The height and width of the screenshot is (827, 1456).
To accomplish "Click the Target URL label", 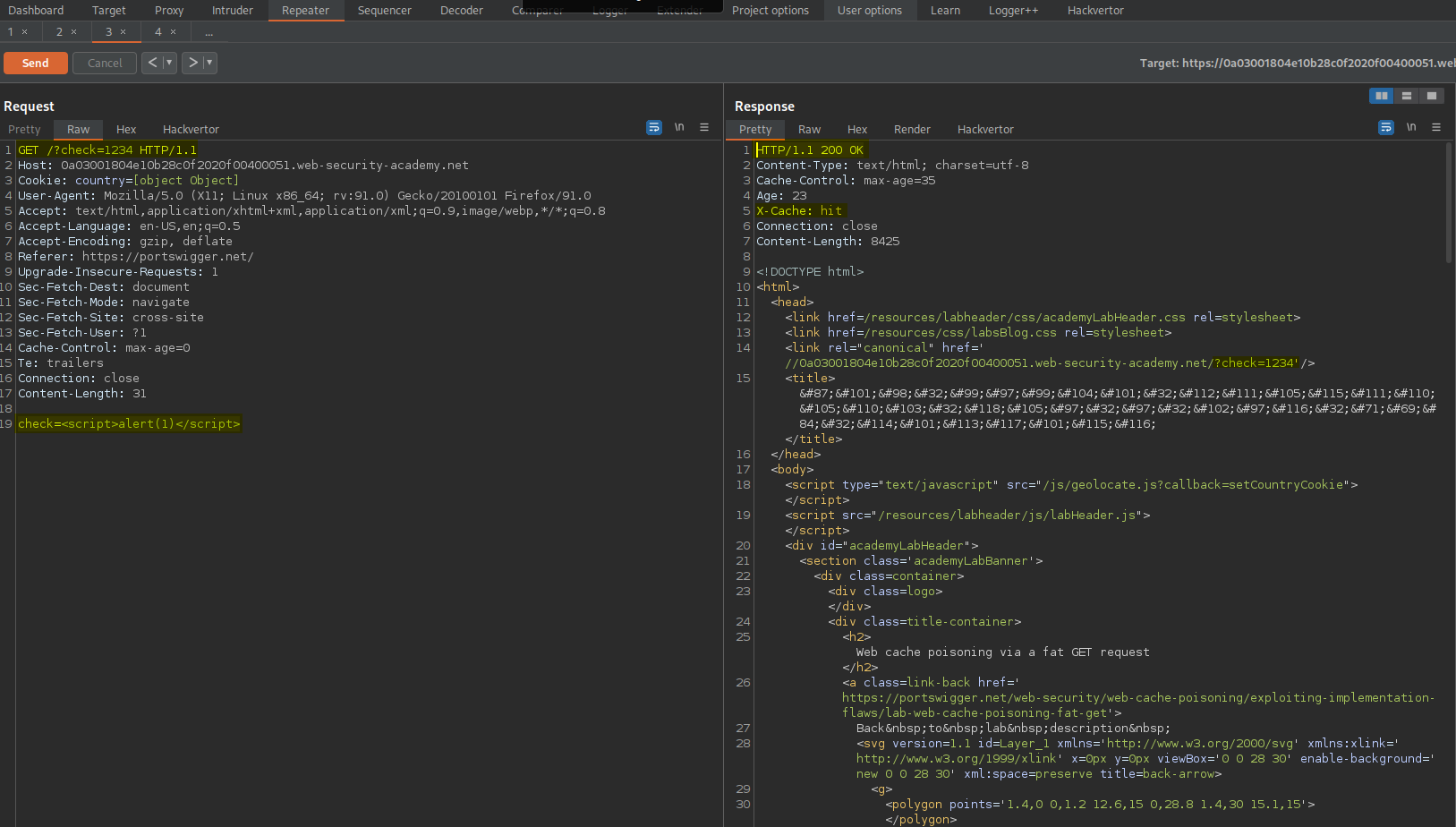I will pos(1297,63).
